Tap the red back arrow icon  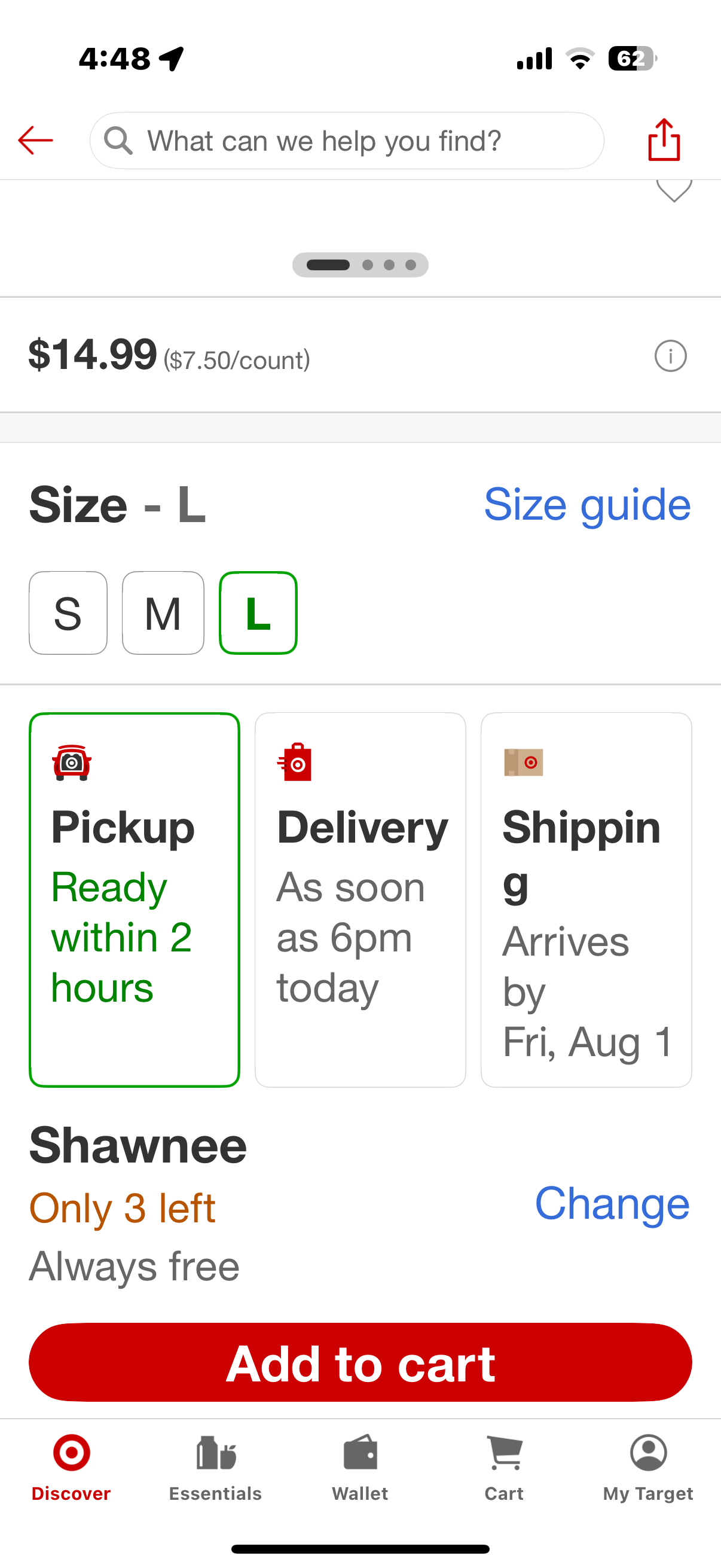click(x=35, y=141)
